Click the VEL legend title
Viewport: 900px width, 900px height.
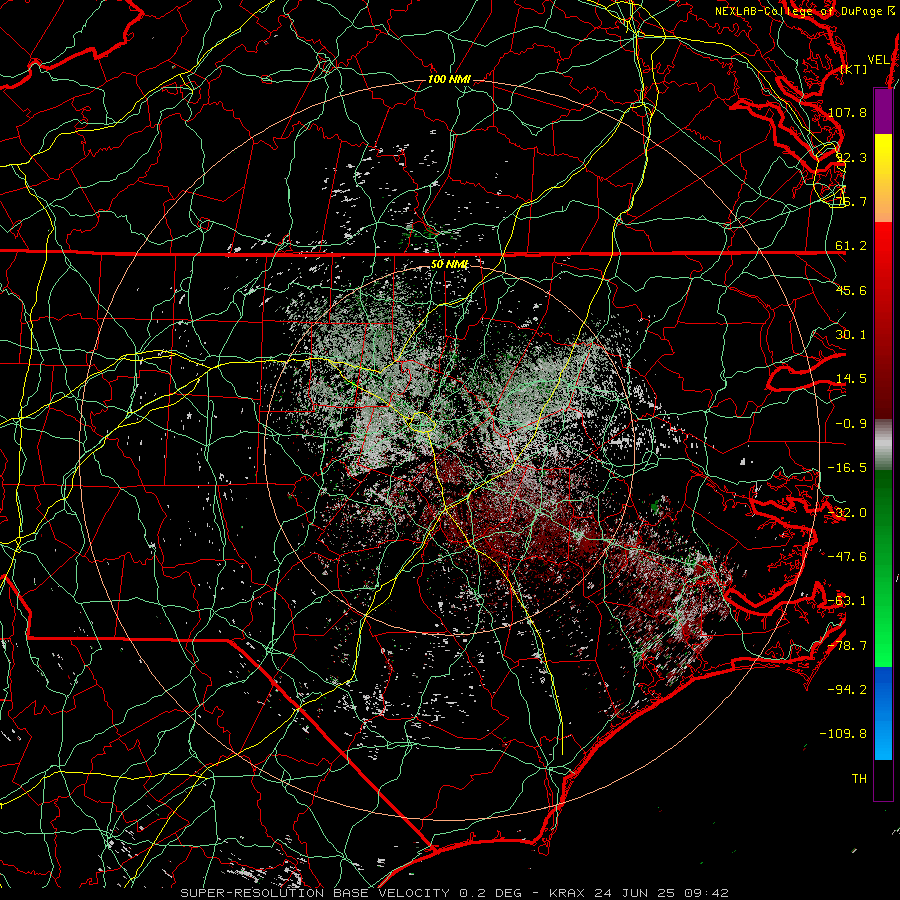pyautogui.click(x=878, y=59)
